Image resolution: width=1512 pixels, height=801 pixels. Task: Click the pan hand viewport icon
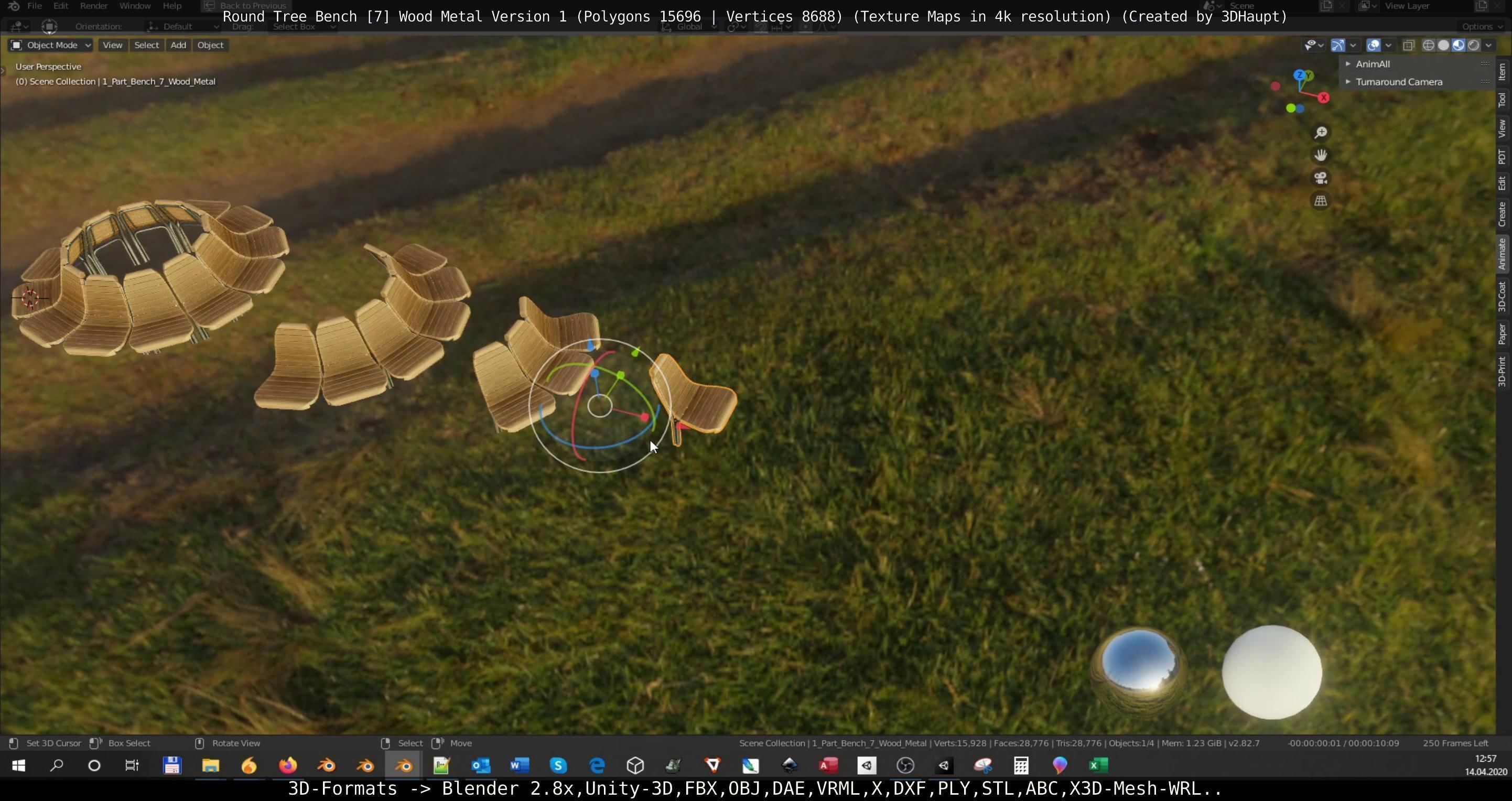(1320, 156)
